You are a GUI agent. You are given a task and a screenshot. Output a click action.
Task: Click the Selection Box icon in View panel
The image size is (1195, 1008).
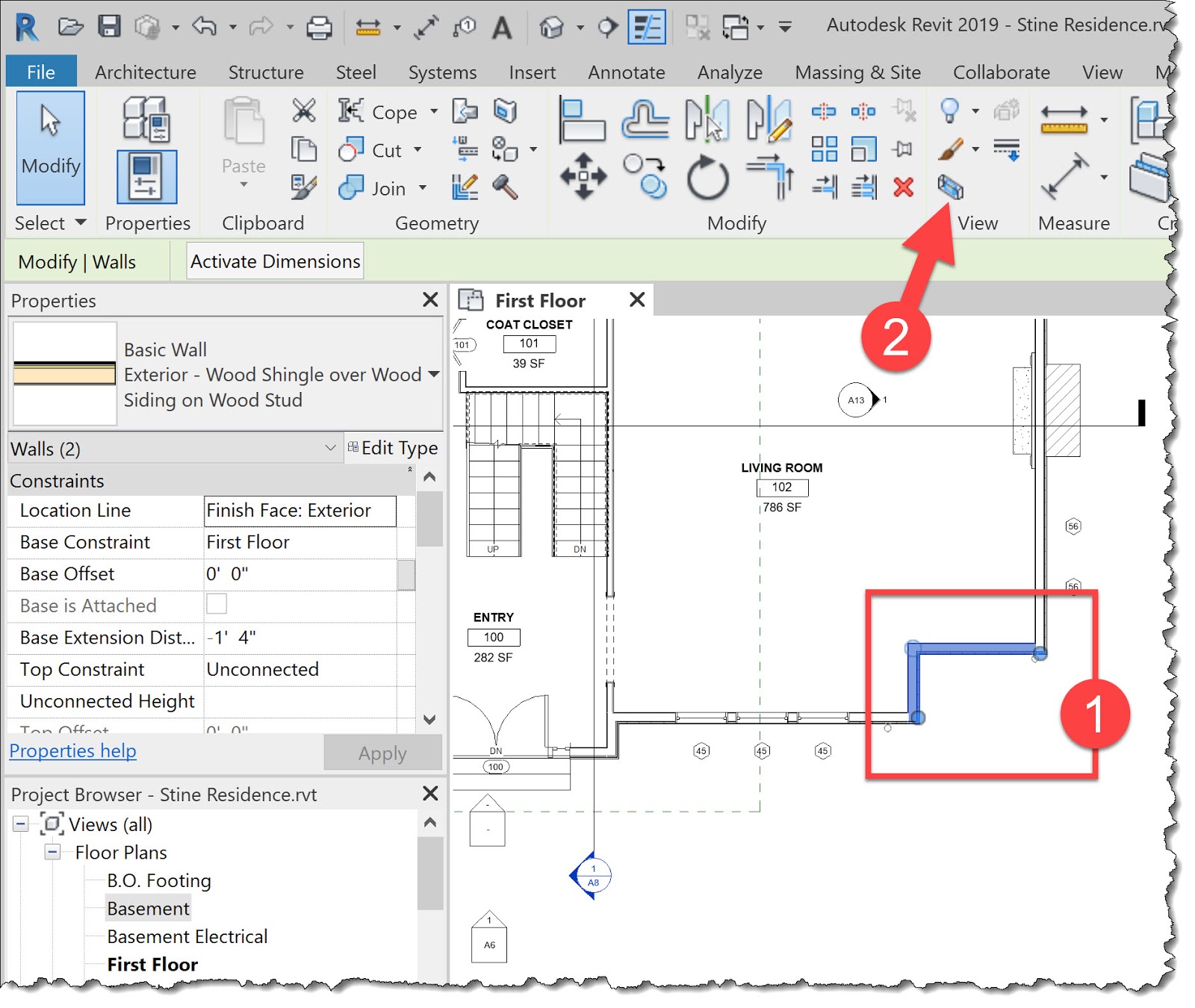(x=950, y=187)
